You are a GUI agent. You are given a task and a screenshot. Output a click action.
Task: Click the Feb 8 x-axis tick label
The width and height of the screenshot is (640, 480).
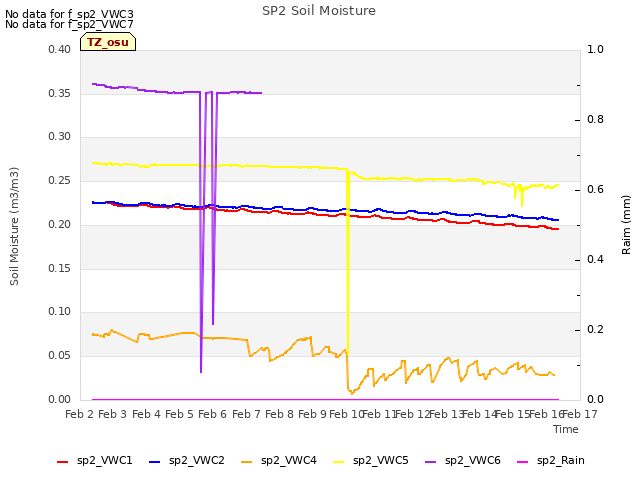279,414
